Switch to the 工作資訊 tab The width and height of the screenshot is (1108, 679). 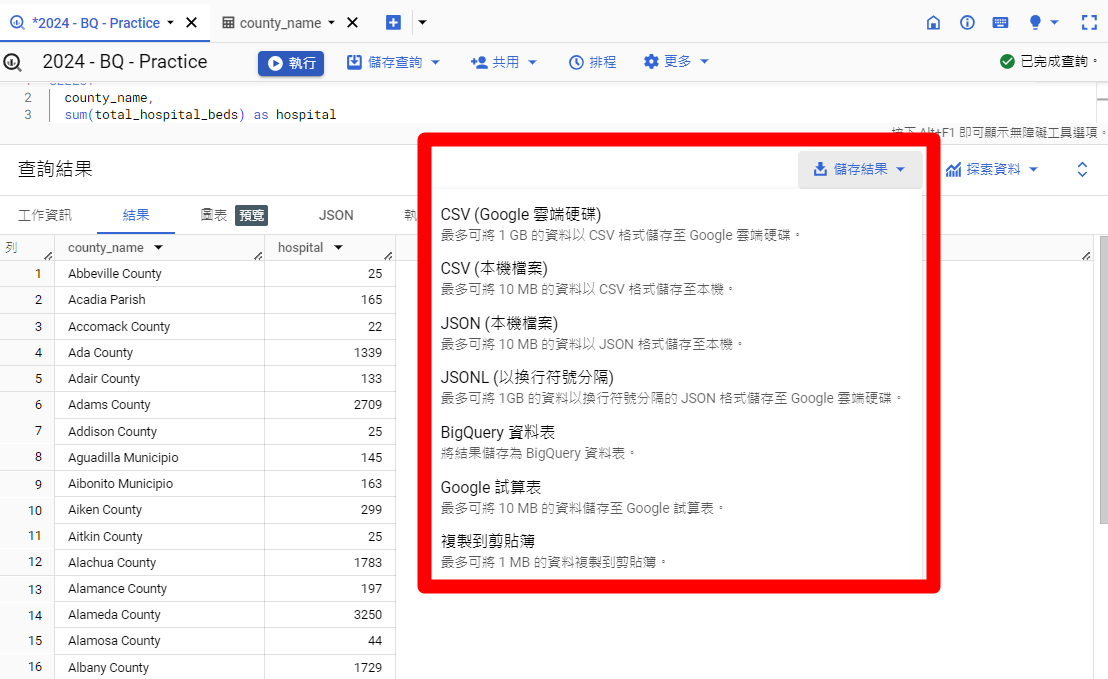coord(45,215)
